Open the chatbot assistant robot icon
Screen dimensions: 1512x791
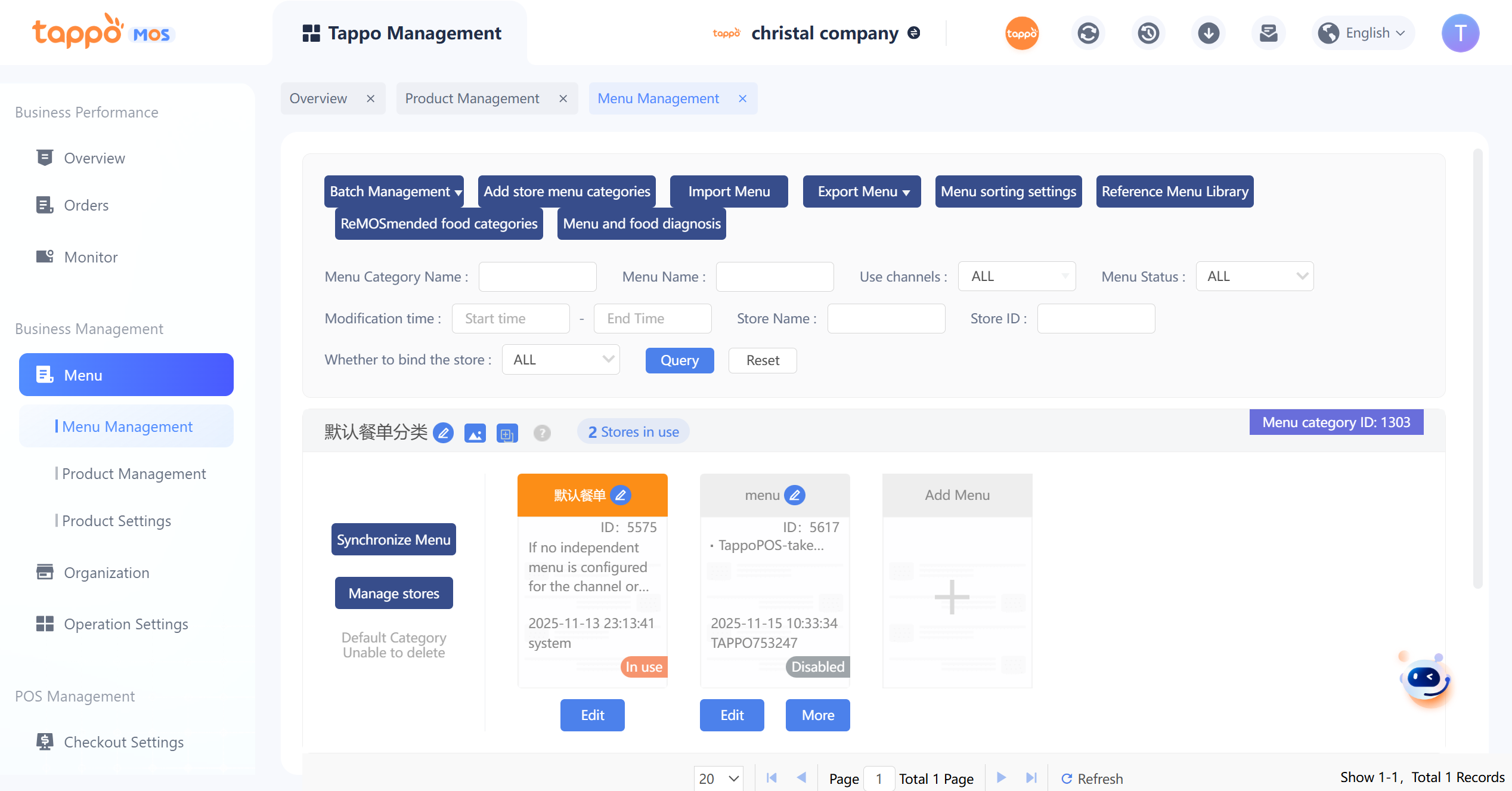(x=1425, y=680)
